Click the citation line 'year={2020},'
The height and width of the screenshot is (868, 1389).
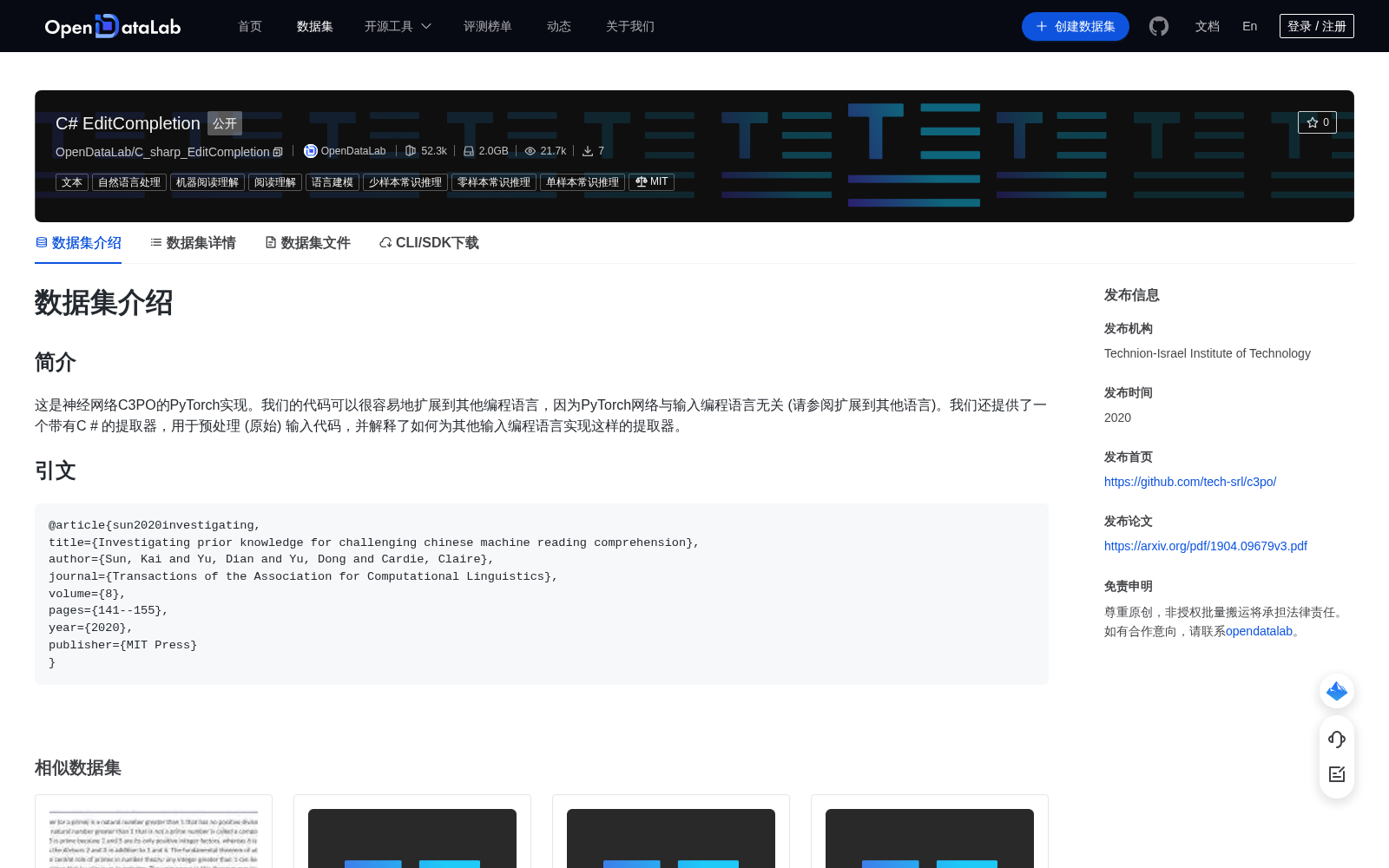91,628
